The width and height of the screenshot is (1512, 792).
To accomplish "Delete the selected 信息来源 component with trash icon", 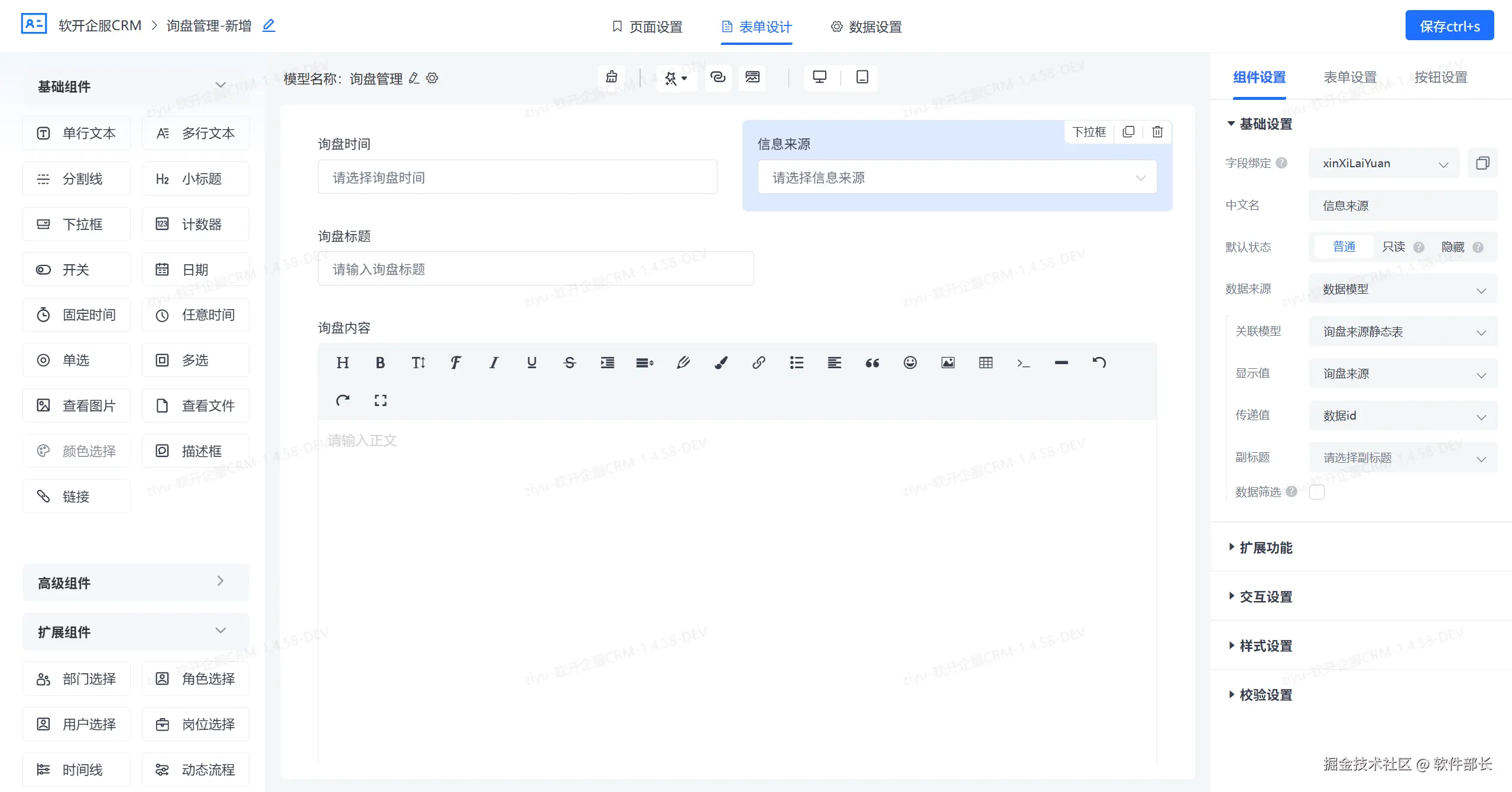I will click(1157, 132).
